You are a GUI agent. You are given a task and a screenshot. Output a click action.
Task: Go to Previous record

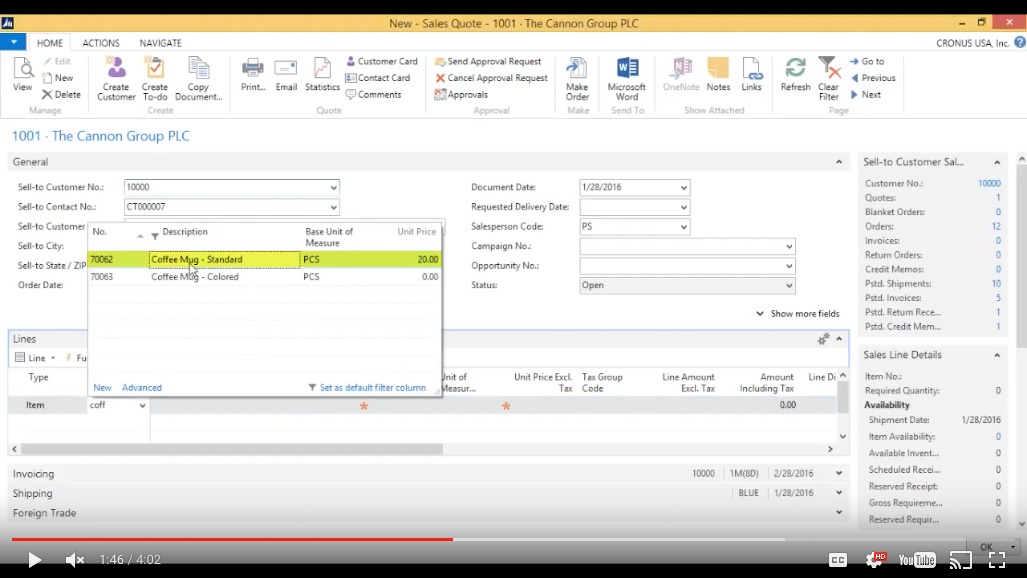coord(873,78)
